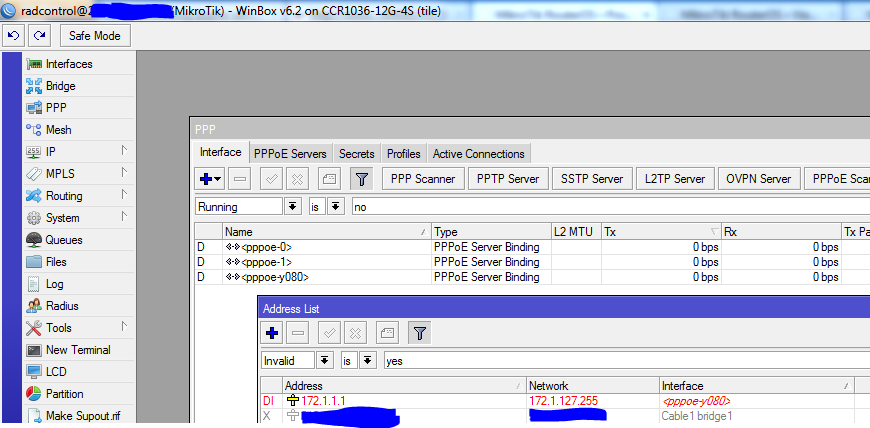Switch to Secrets tab

[x=357, y=154]
